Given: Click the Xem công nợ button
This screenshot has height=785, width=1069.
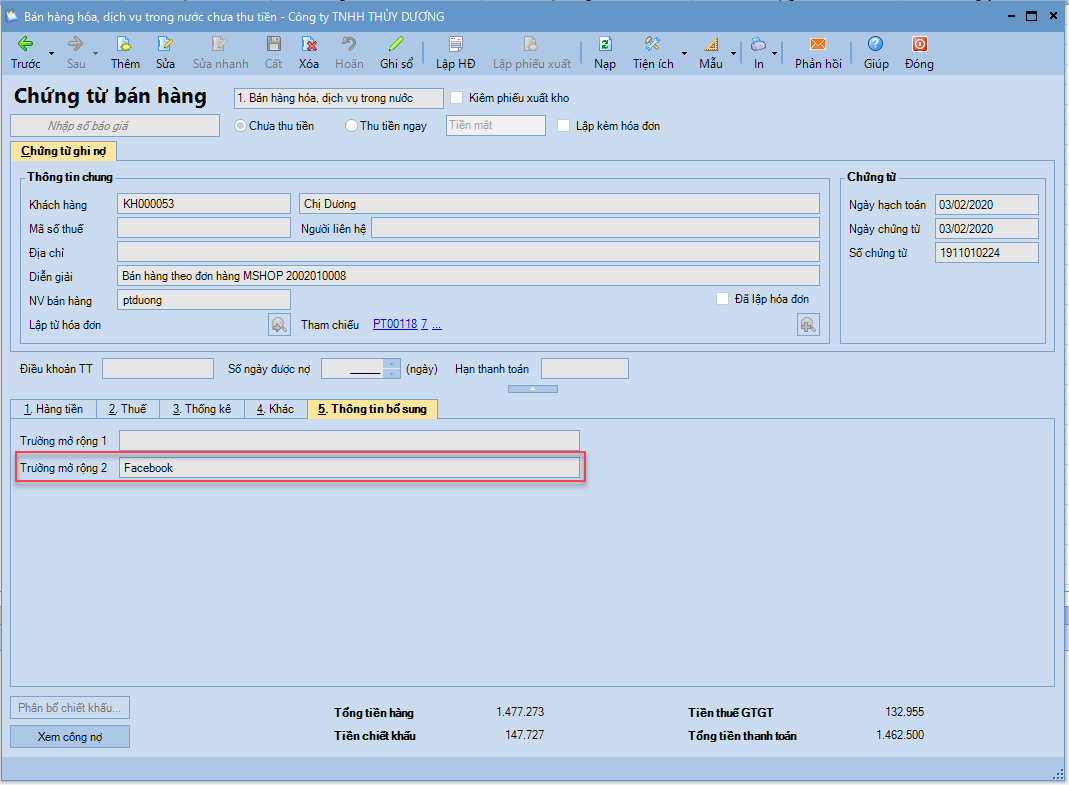Looking at the screenshot, I should point(70,737).
